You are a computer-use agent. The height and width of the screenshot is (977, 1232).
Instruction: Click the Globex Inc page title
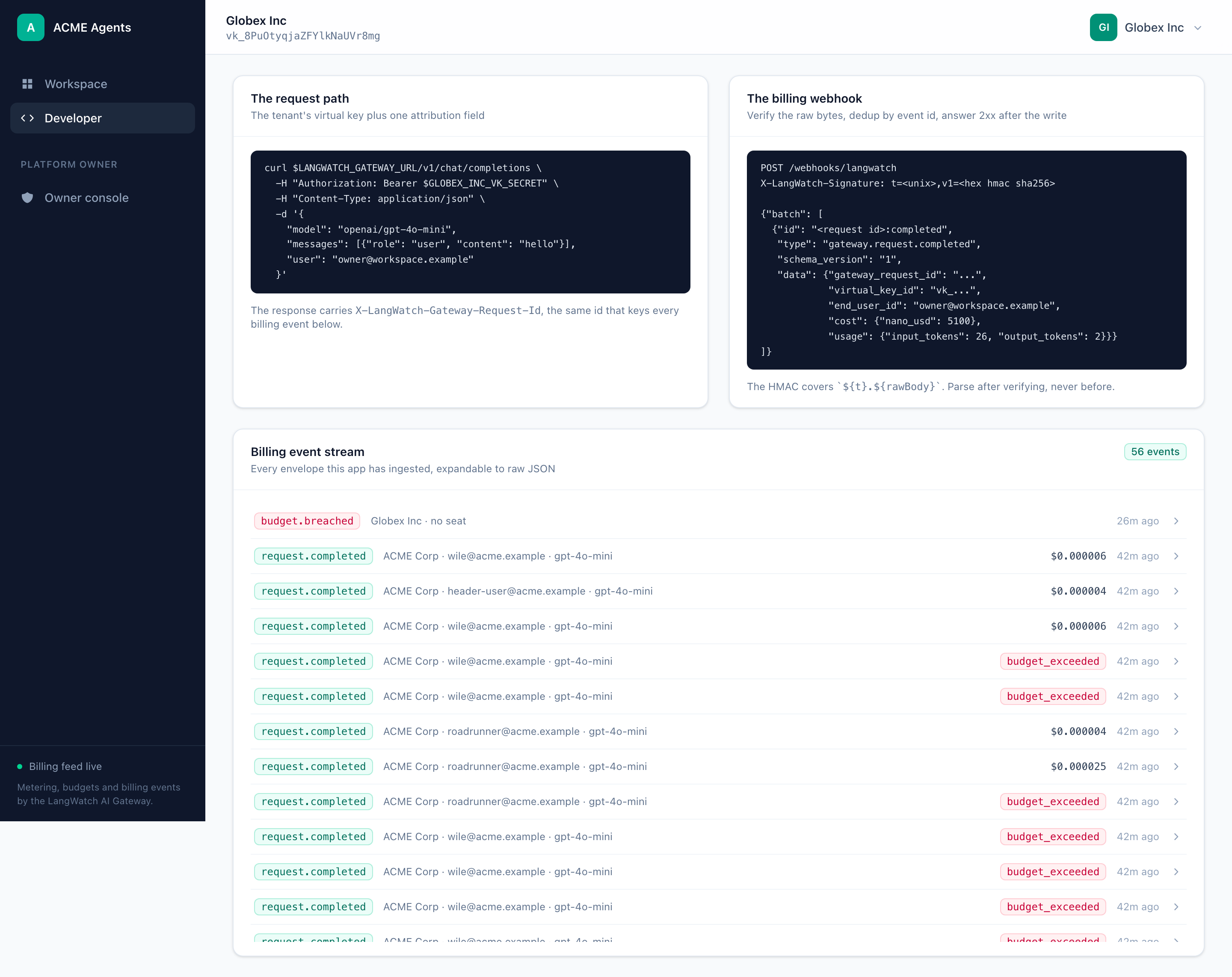256,21
